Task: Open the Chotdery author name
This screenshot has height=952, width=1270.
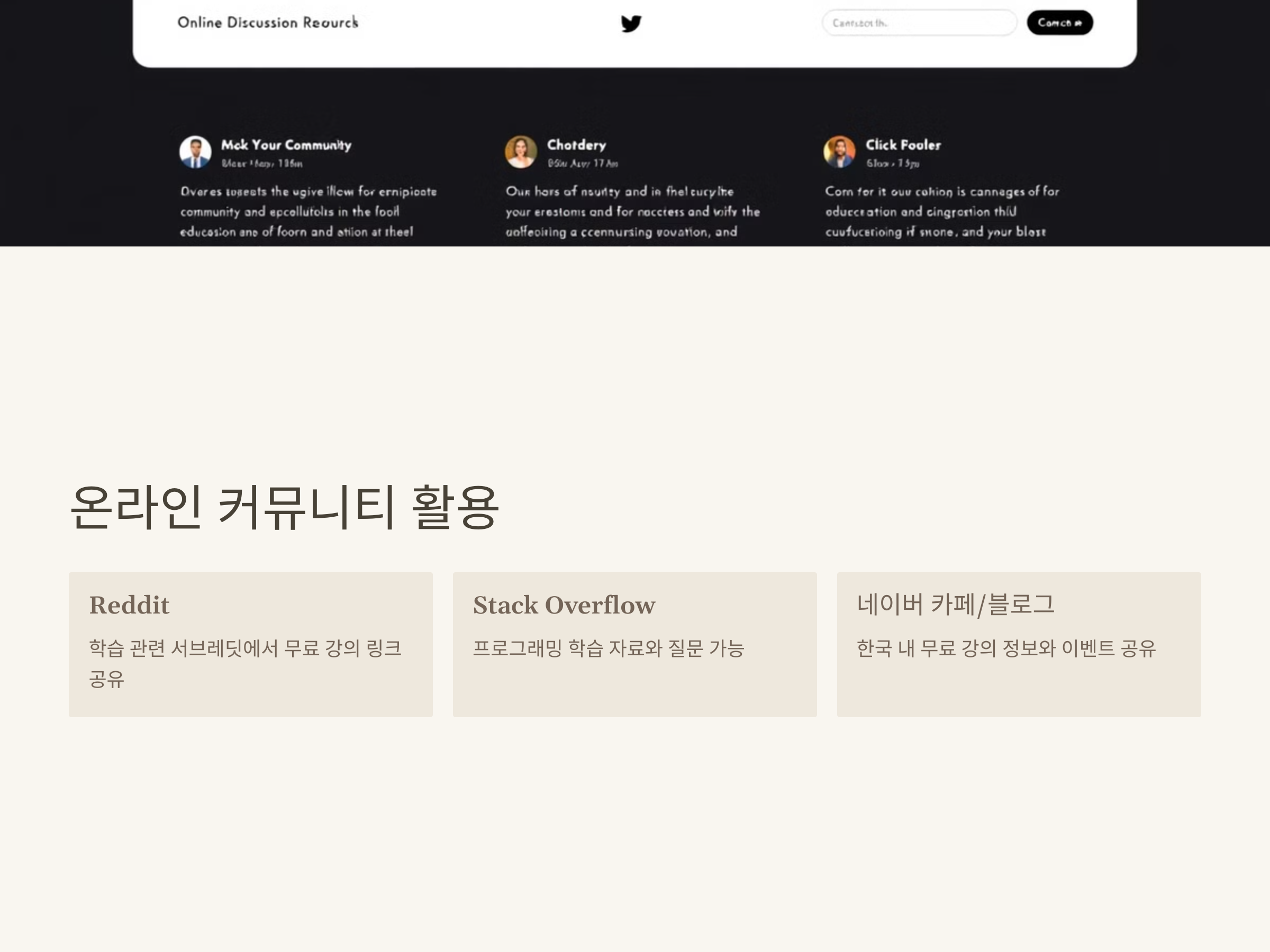Action: tap(576, 145)
